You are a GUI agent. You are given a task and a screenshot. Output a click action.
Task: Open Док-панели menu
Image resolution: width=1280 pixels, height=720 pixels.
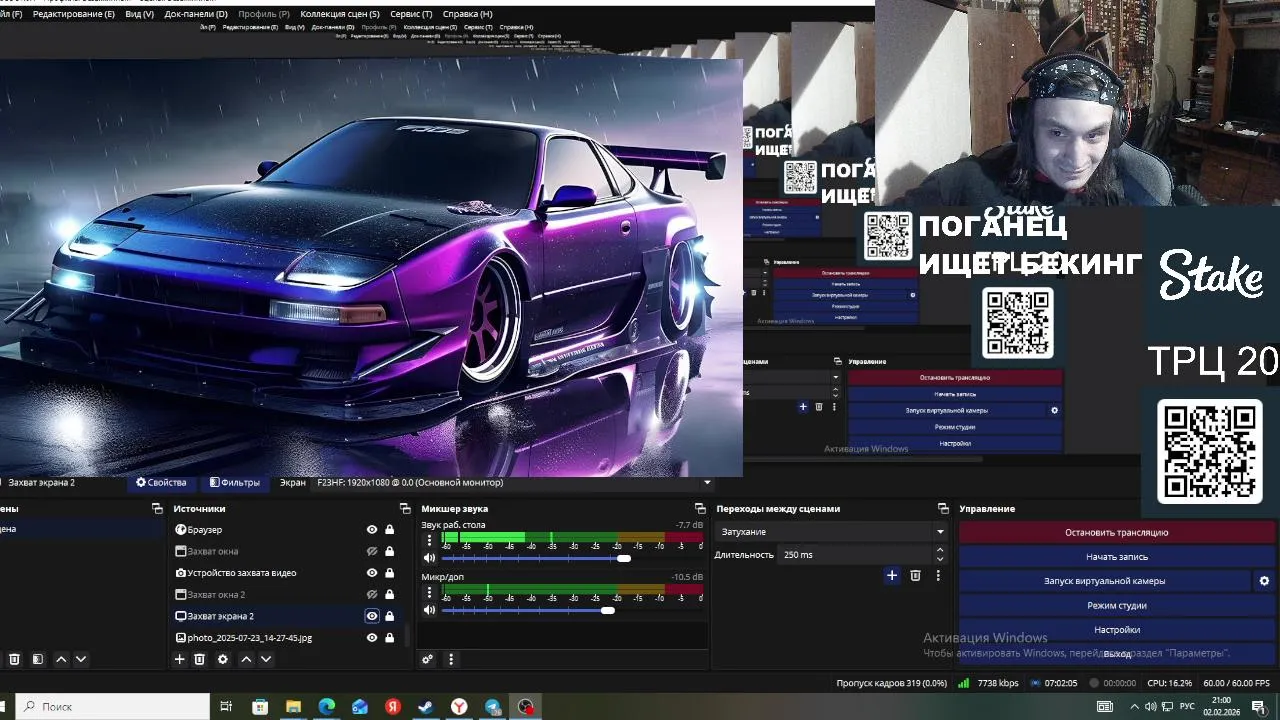pos(196,14)
